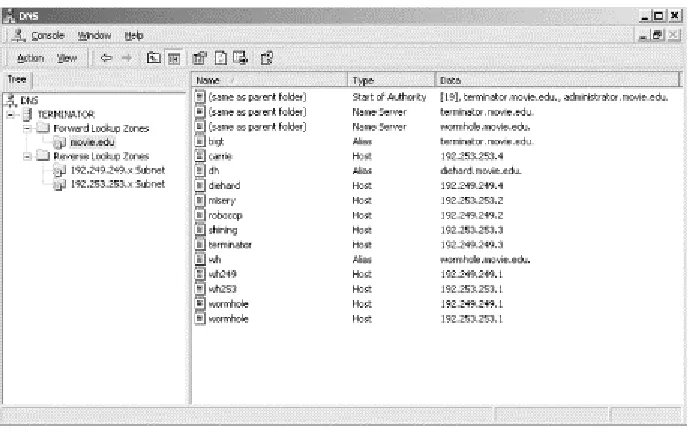Screen dimensions: 688x432
Task: Select the Forward Lookup Zones folder
Action: [101, 129]
